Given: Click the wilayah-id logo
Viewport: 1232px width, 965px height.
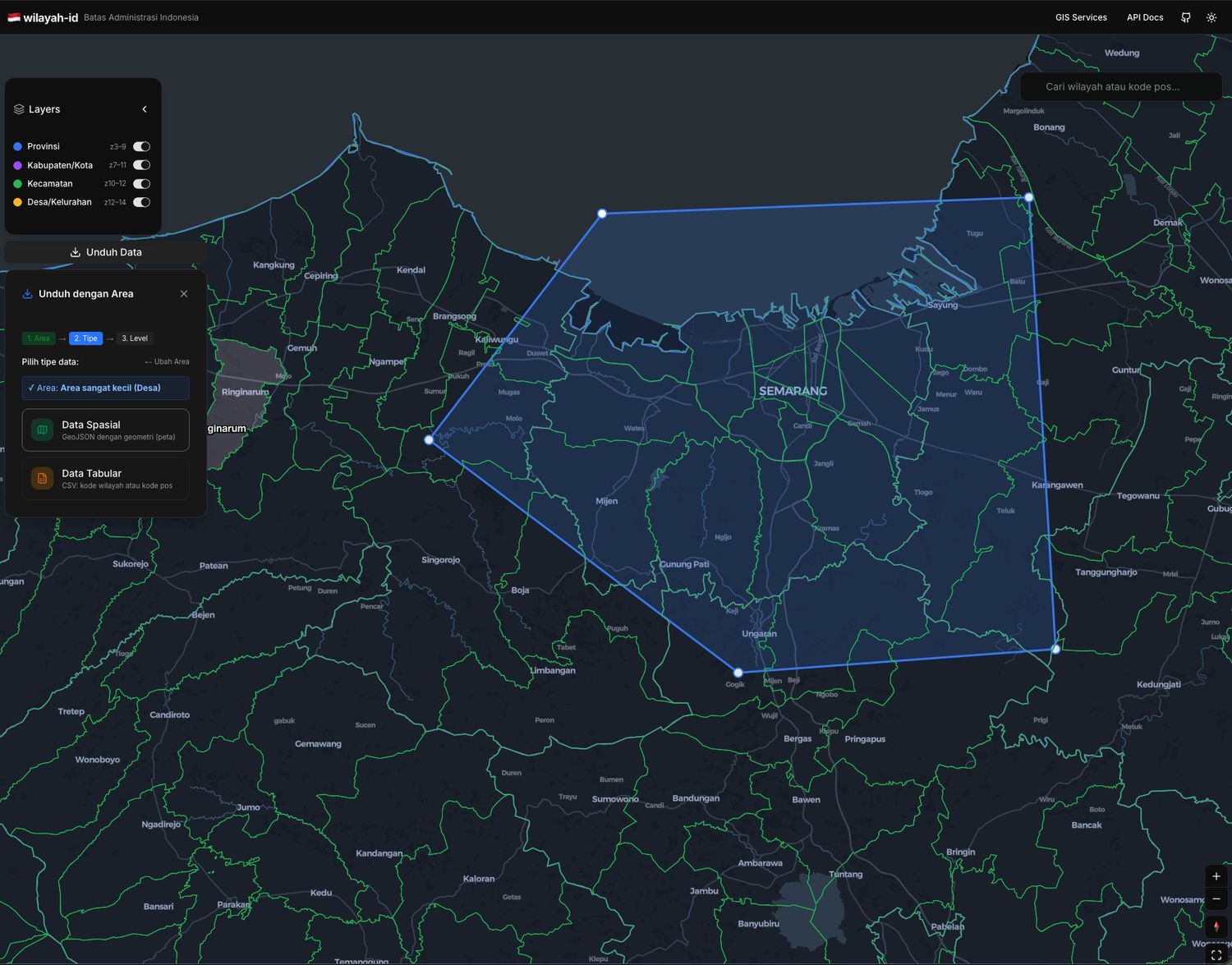Looking at the screenshot, I should pos(44,17).
